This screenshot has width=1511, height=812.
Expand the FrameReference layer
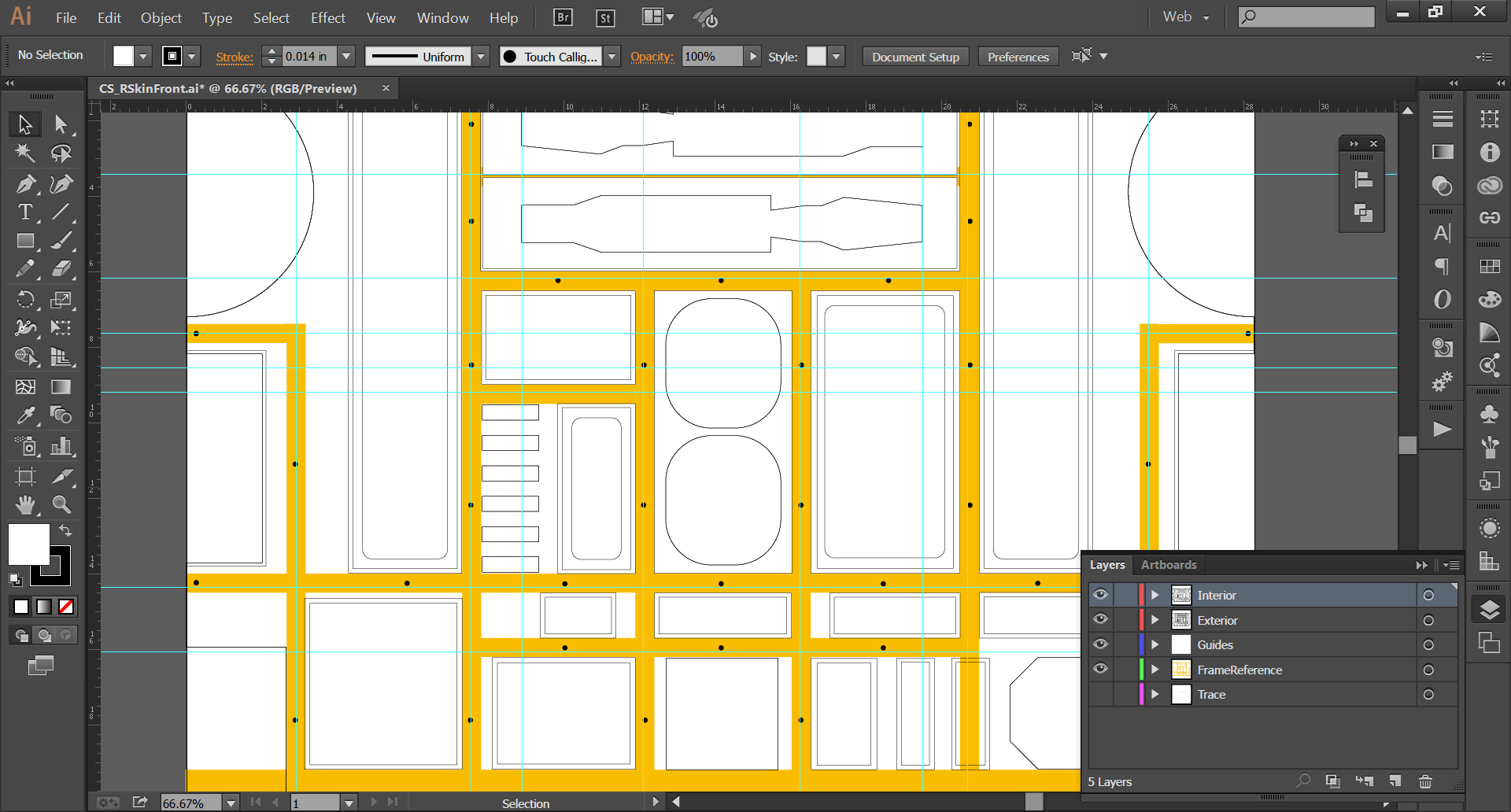point(1155,670)
